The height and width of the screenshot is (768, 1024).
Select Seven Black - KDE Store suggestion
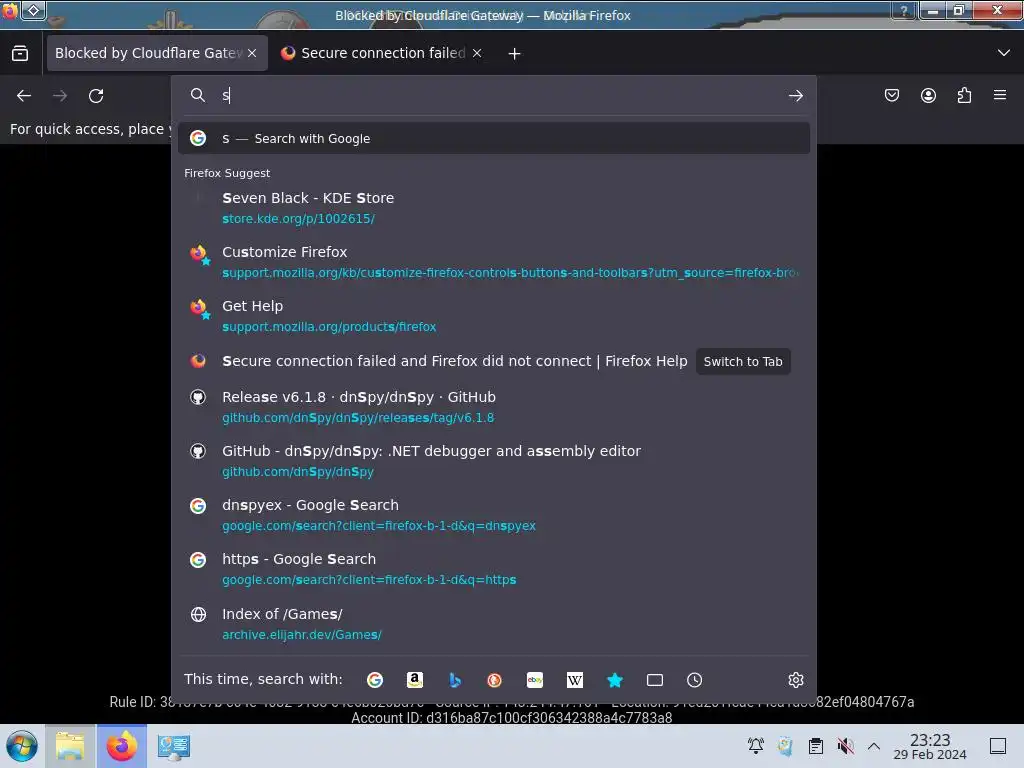pos(494,208)
